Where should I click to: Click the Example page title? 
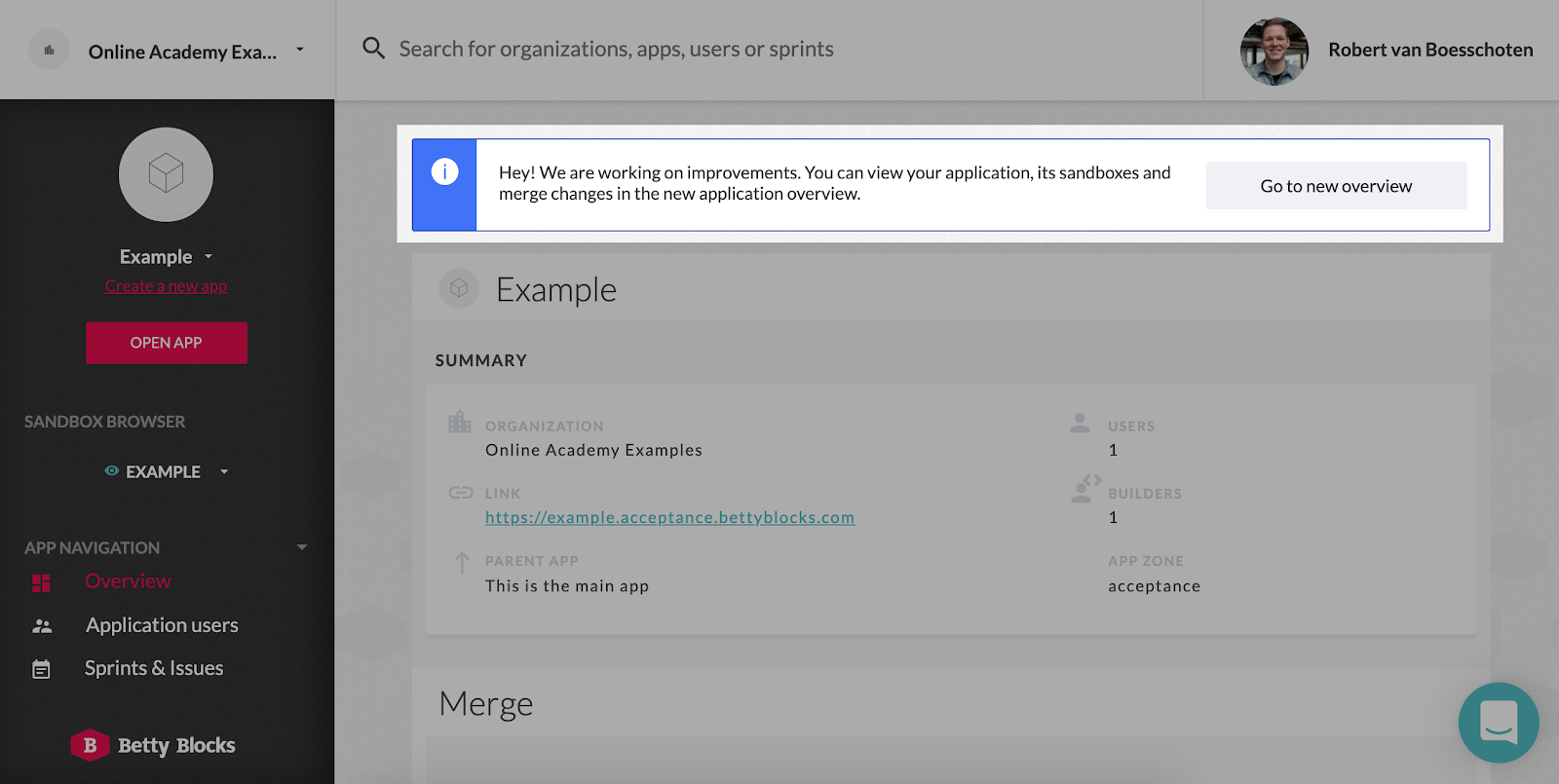[x=556, y=289]
